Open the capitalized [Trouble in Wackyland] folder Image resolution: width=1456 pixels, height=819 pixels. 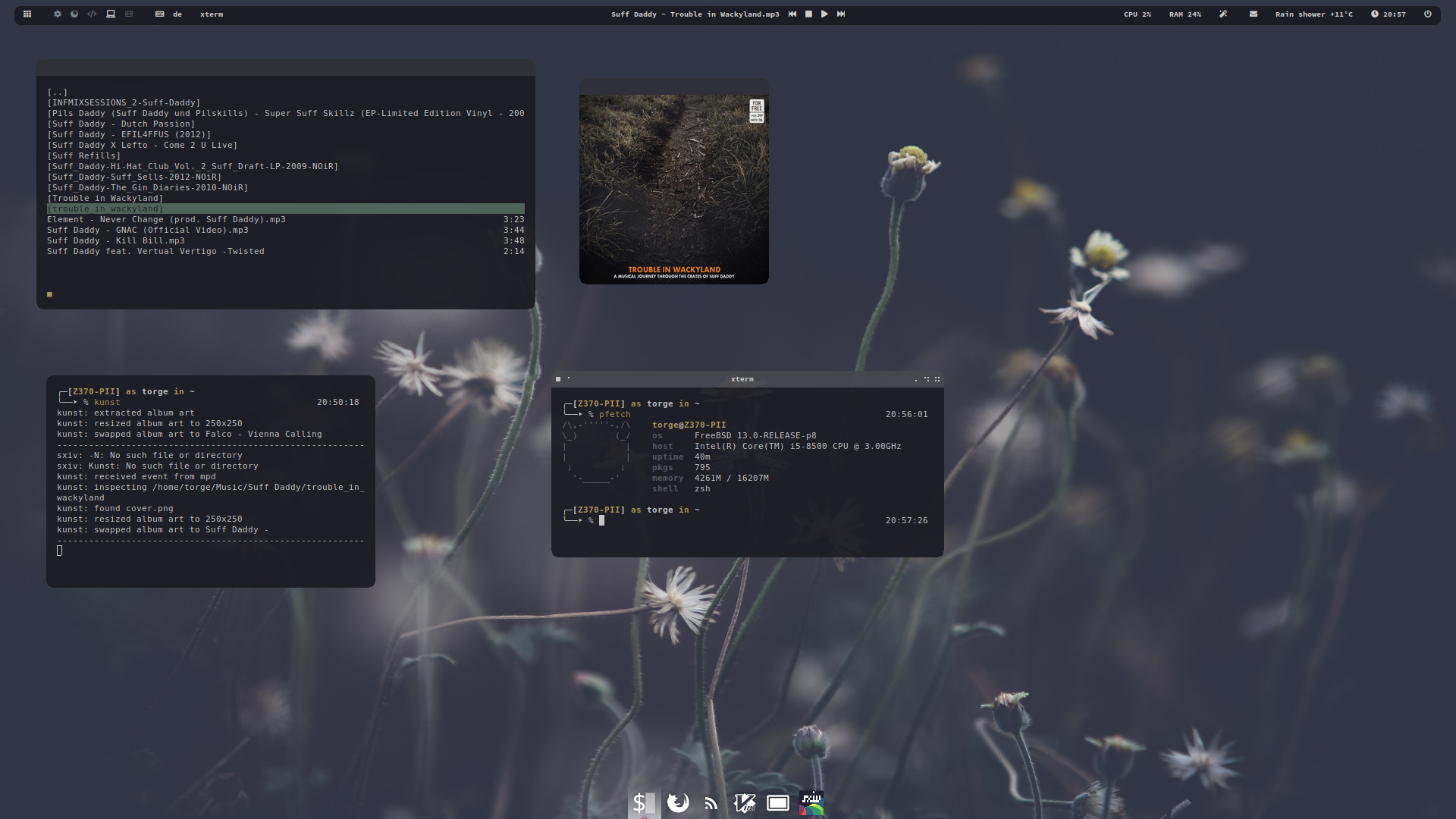105,198
